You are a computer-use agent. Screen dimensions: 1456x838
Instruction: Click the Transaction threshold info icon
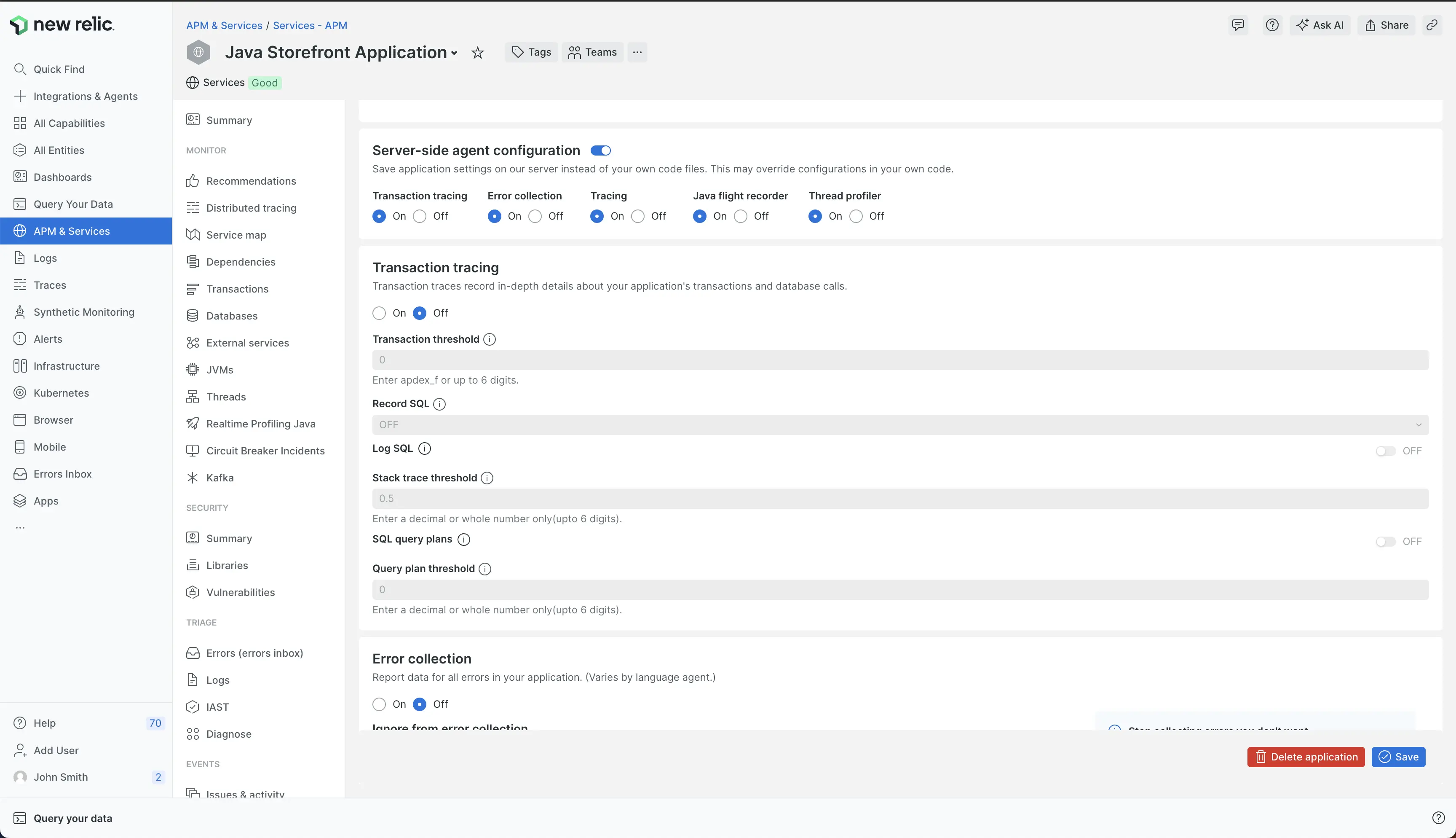(x=490, y=340)
